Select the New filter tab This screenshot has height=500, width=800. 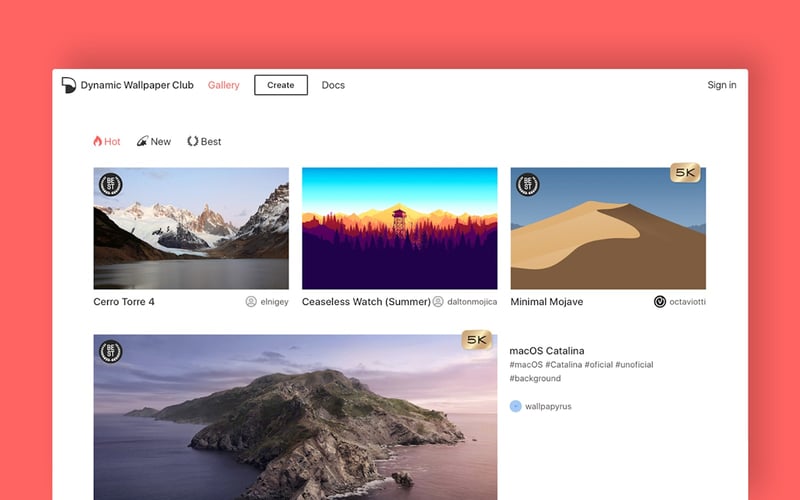[x=154, y=141]
